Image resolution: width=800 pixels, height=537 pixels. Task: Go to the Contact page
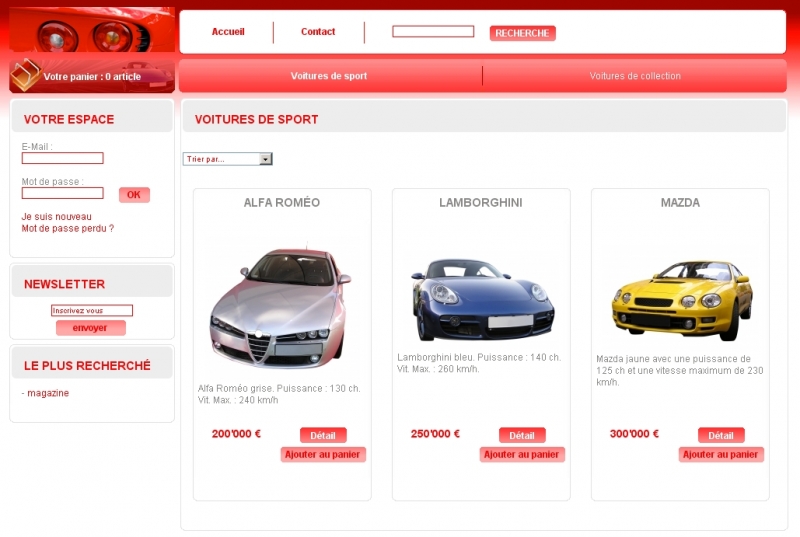[318, 32]
